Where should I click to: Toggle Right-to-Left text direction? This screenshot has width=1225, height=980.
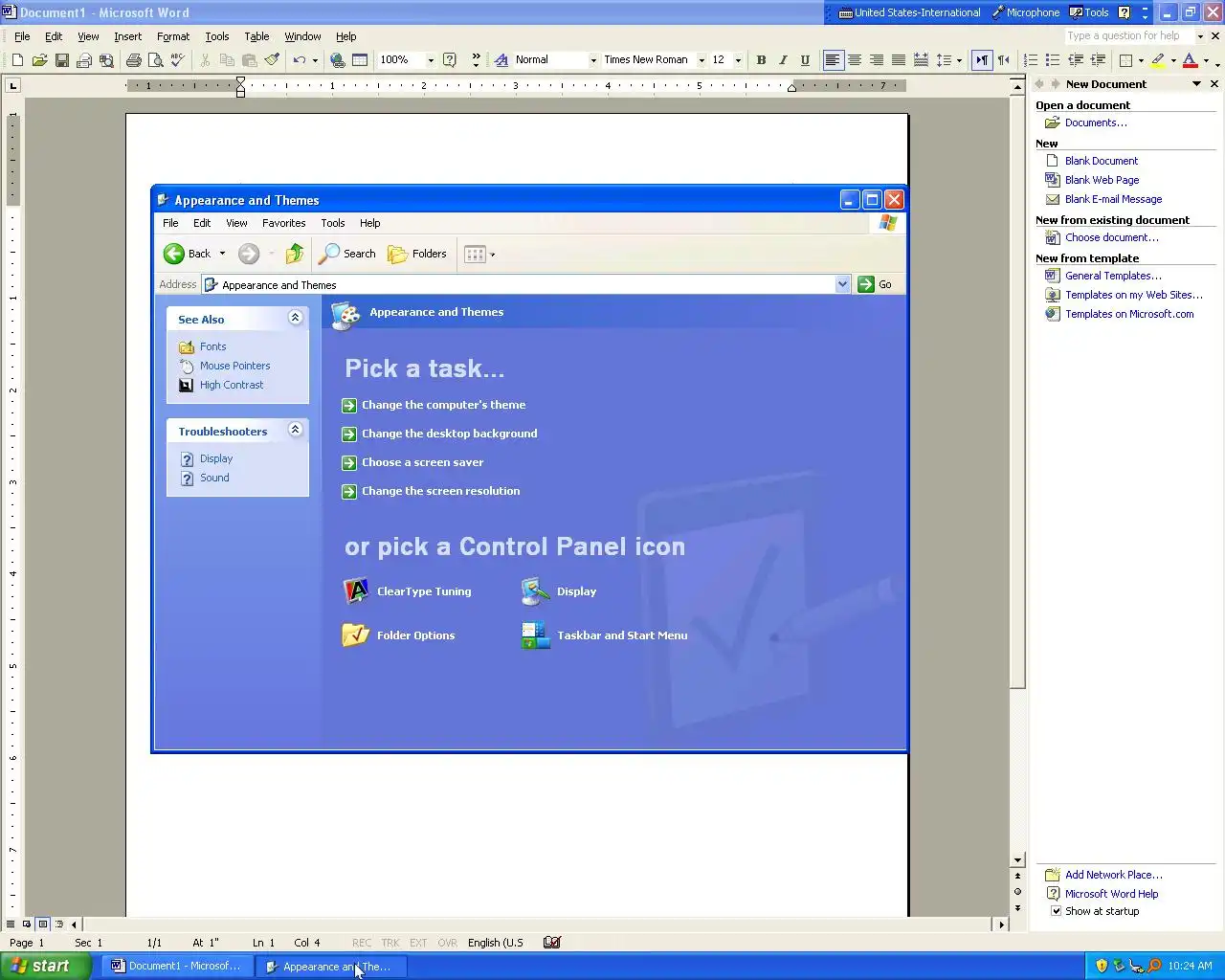1003,60
